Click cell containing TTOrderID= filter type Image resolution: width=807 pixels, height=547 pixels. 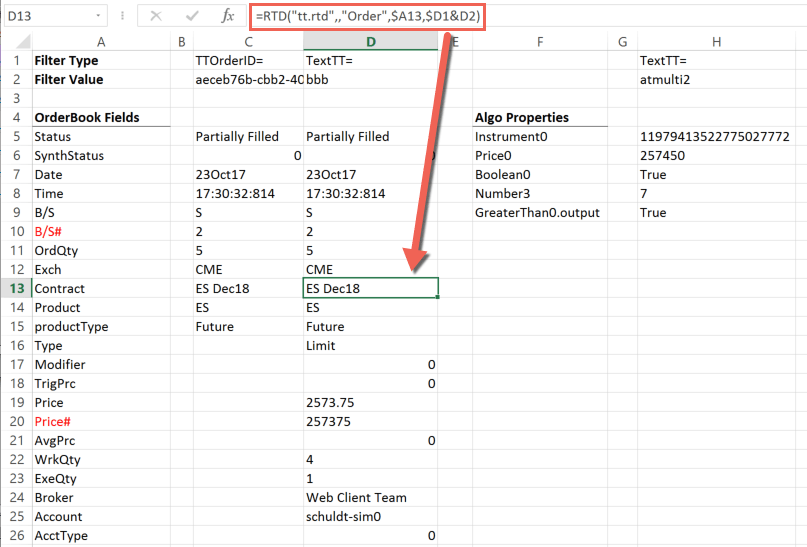pos(248,61)
